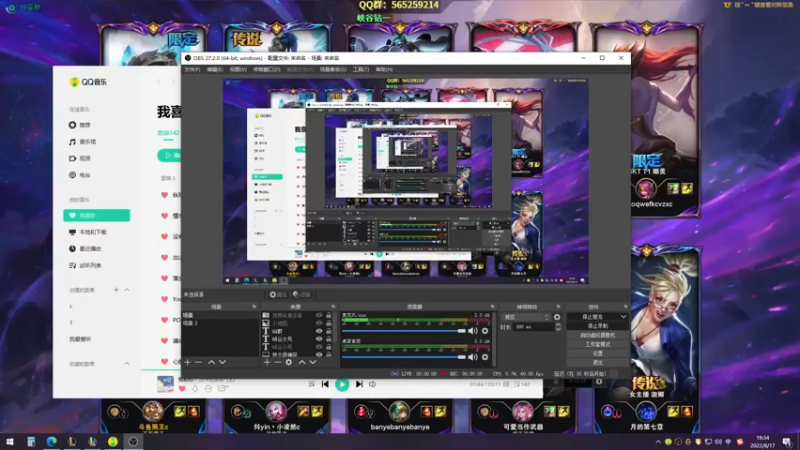Play previous track in QQ音乐 player
Viewport: 800px width, 450px height.
tap(325, 384)
